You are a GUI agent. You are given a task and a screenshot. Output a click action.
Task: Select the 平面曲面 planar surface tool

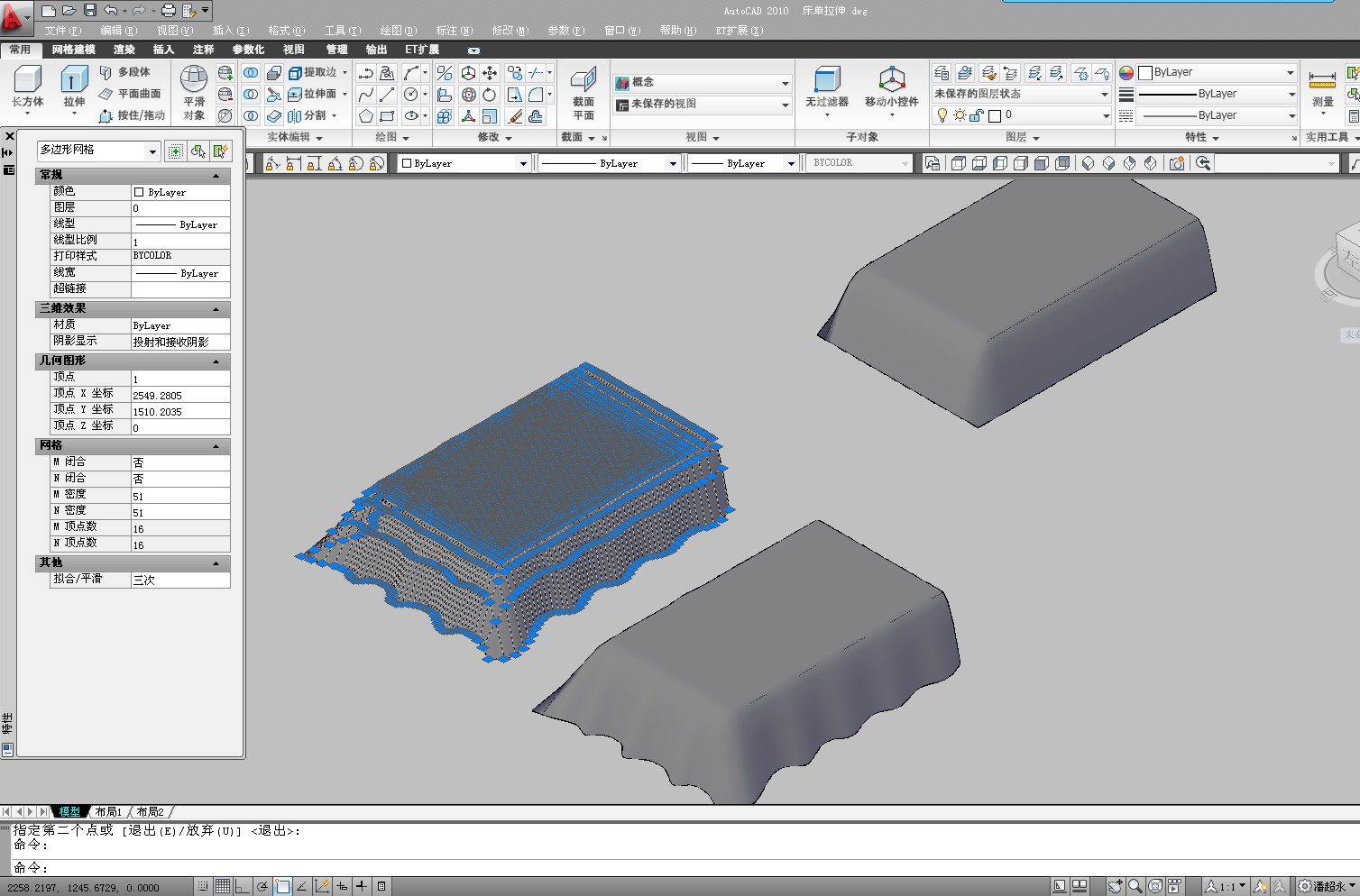click(x=130, y=94)
